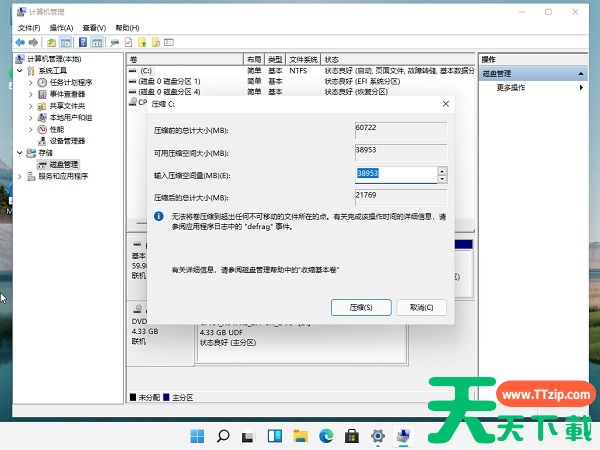Open Microsoft Store from the taskbar
This screenshot has height=450, width=600.
pos(352,436)
